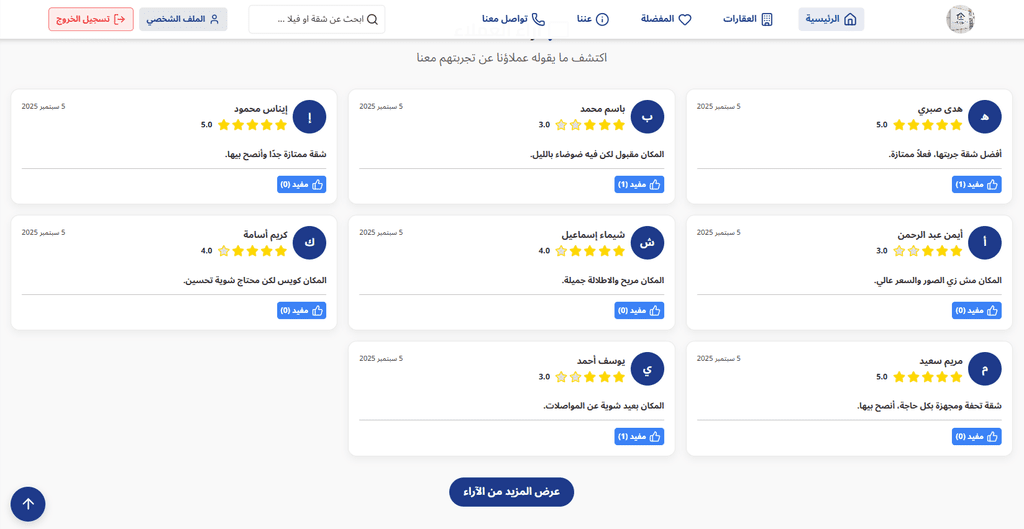Click the search magnifier icon

[x=372, y=19]
